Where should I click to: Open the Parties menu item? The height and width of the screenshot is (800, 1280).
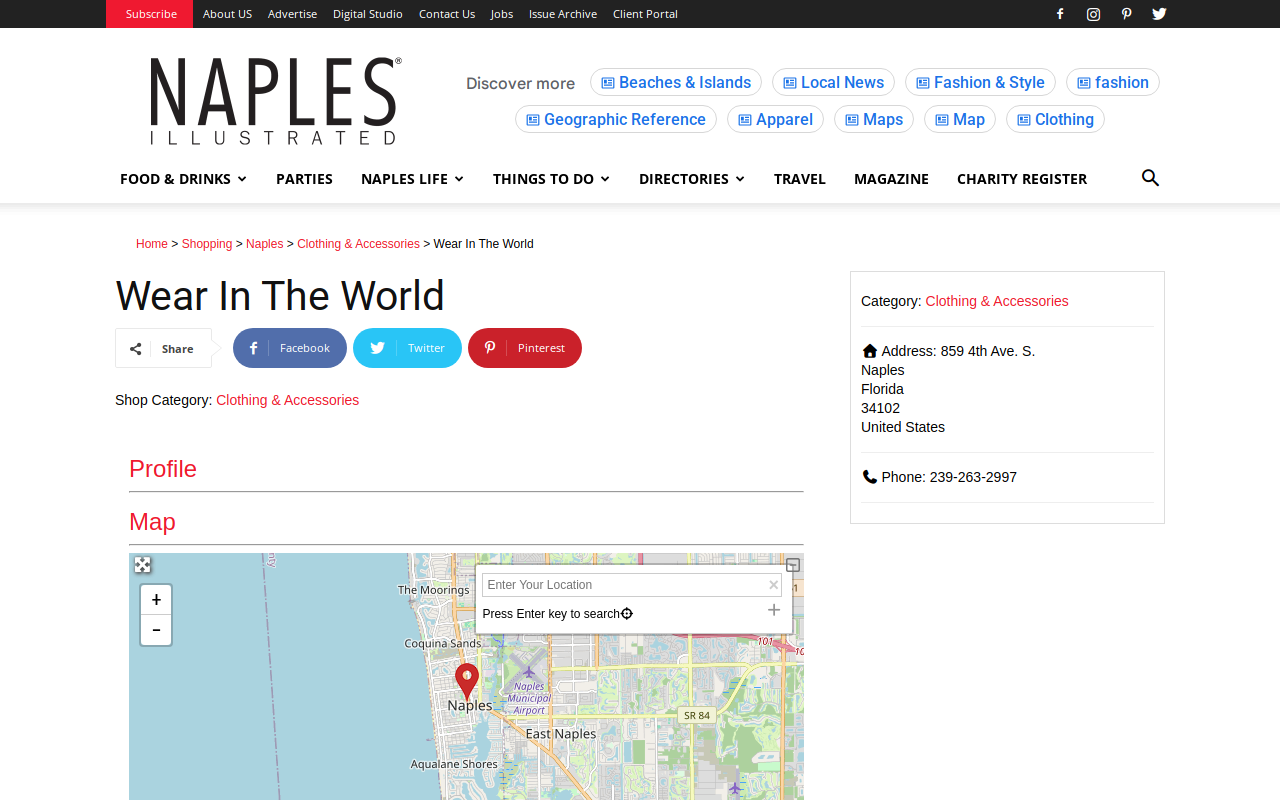pyautogui.click(x=304, y=179)
